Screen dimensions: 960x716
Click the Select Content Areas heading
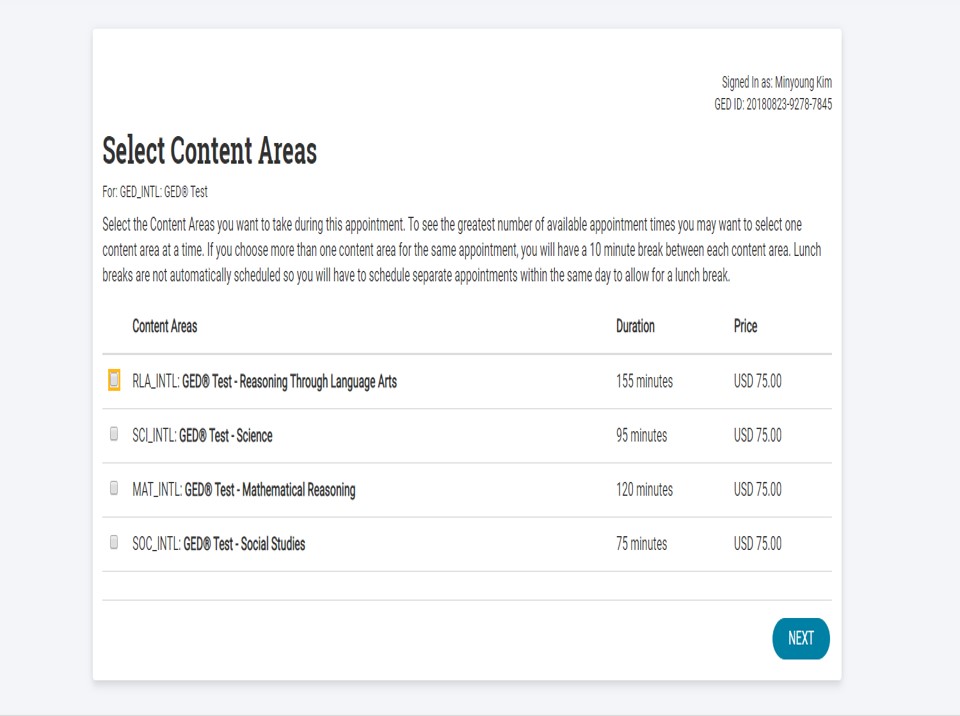[x=210, y=151]
